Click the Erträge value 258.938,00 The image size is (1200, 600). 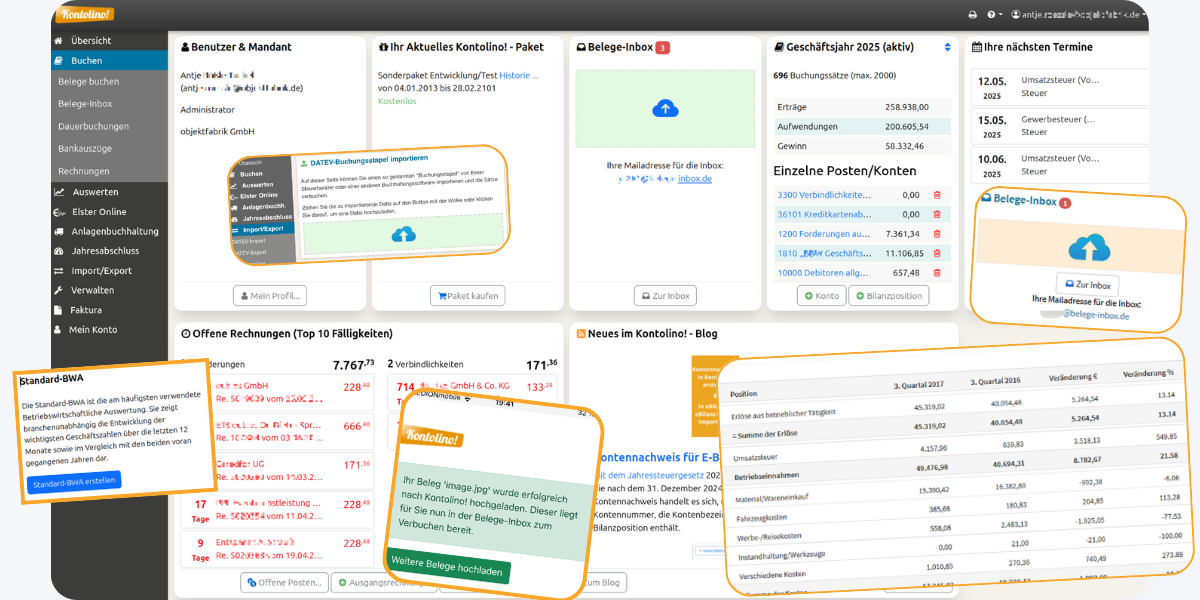(907, 107)
